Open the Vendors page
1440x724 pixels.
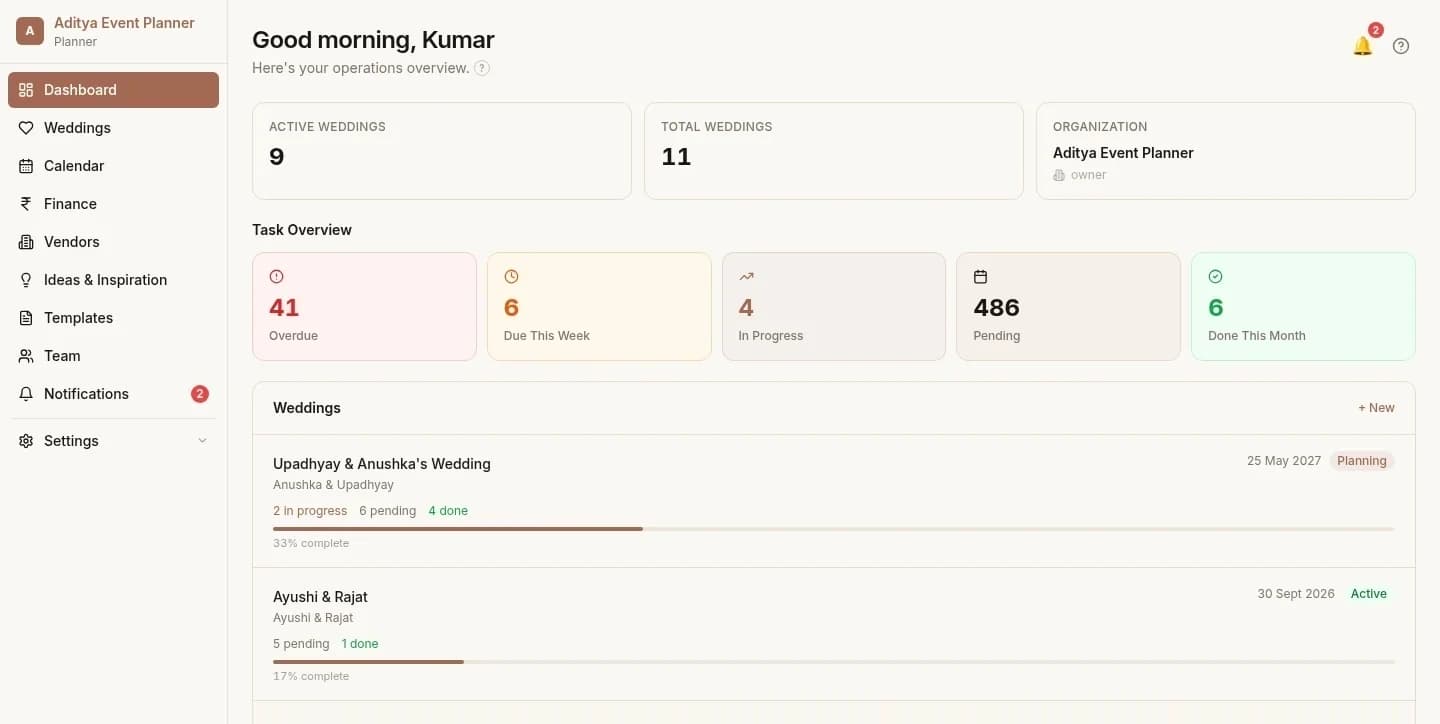click(x=113, y=242)
